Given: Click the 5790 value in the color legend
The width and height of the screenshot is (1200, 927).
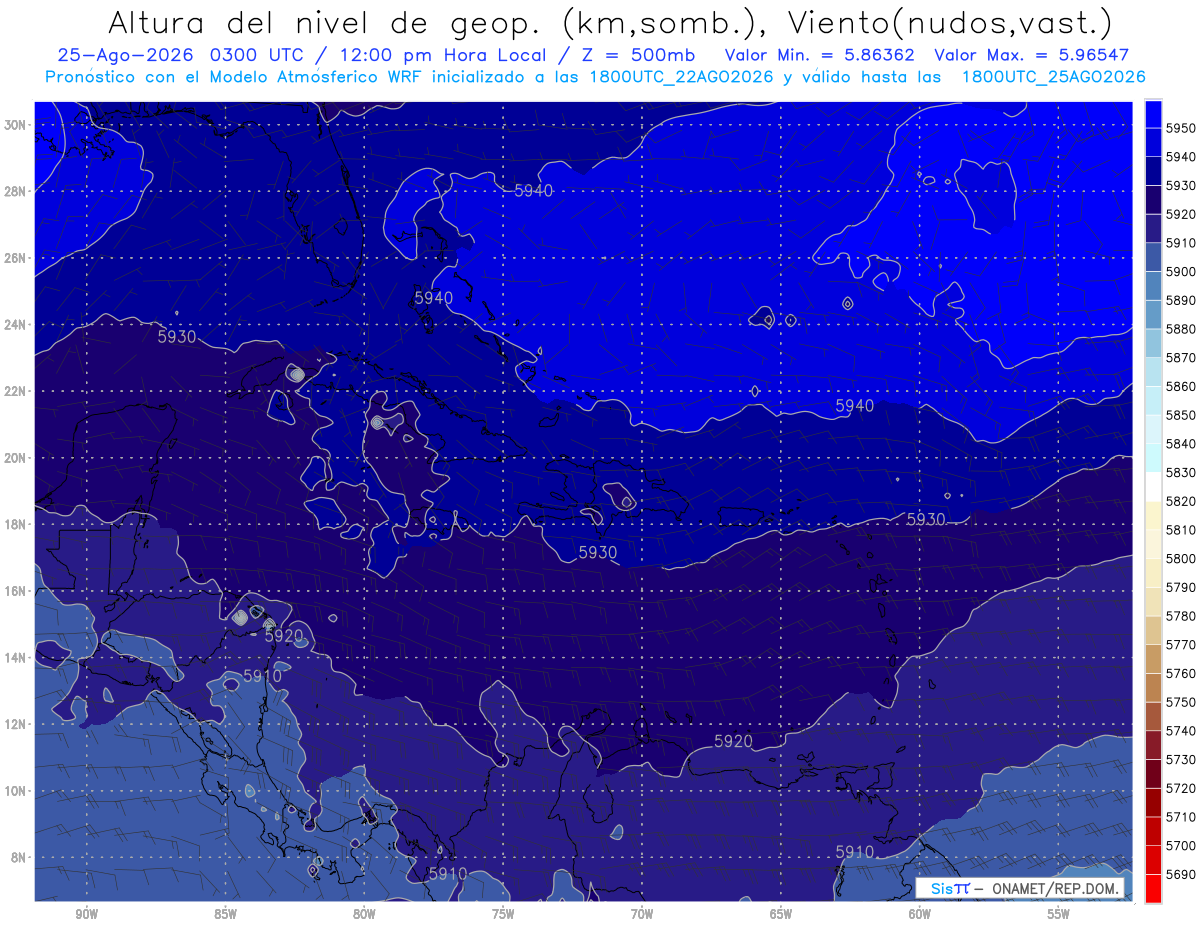Looking at the screenshot, I should point(1181,587).
